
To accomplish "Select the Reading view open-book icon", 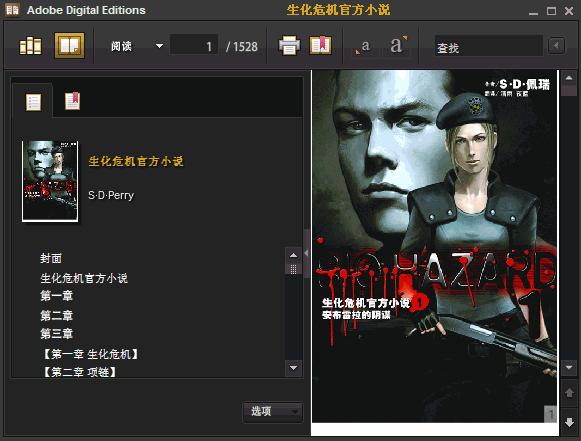I will point(69,46).
